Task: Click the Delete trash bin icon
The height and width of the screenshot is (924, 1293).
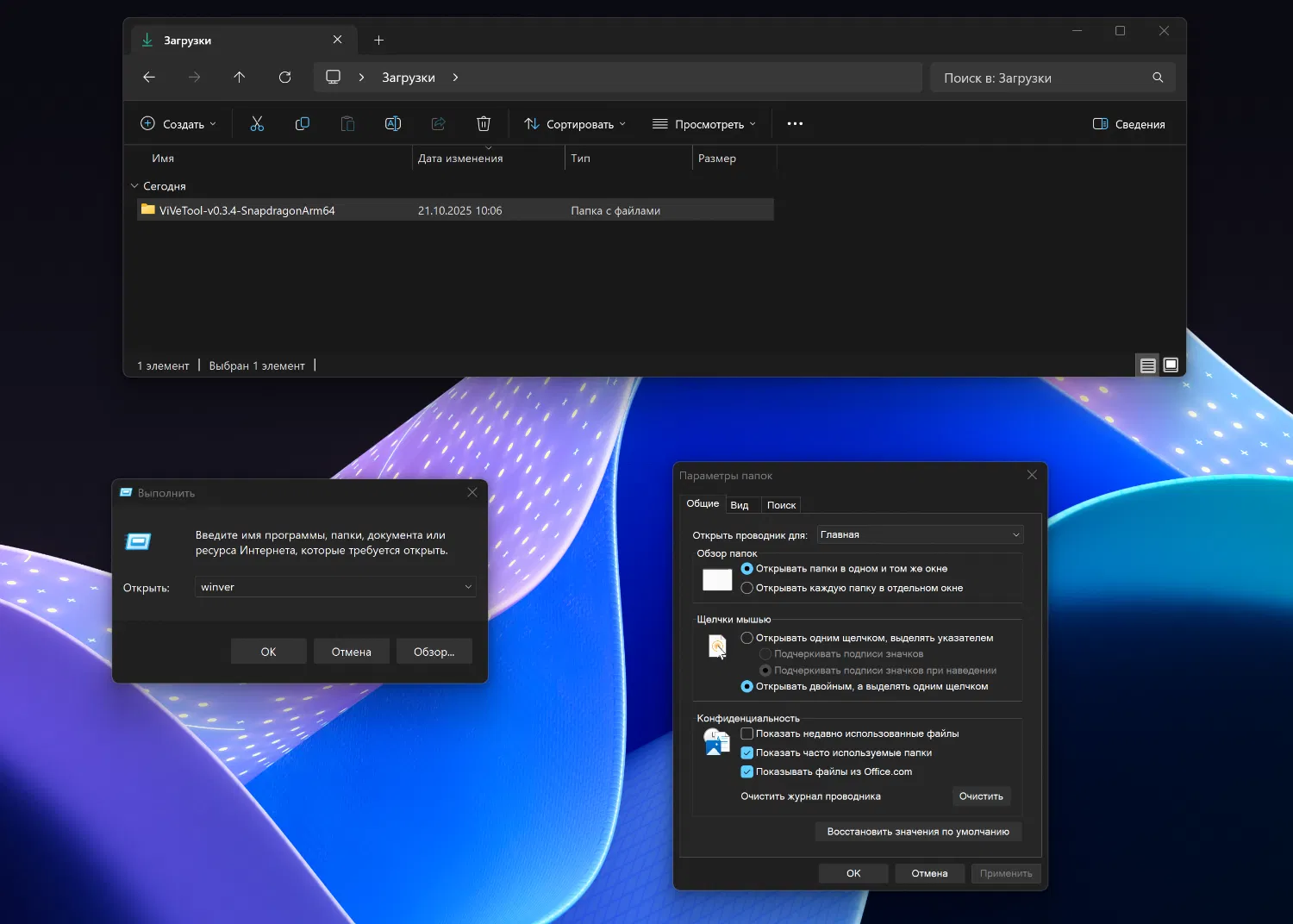Action: [x=484, y=124]
